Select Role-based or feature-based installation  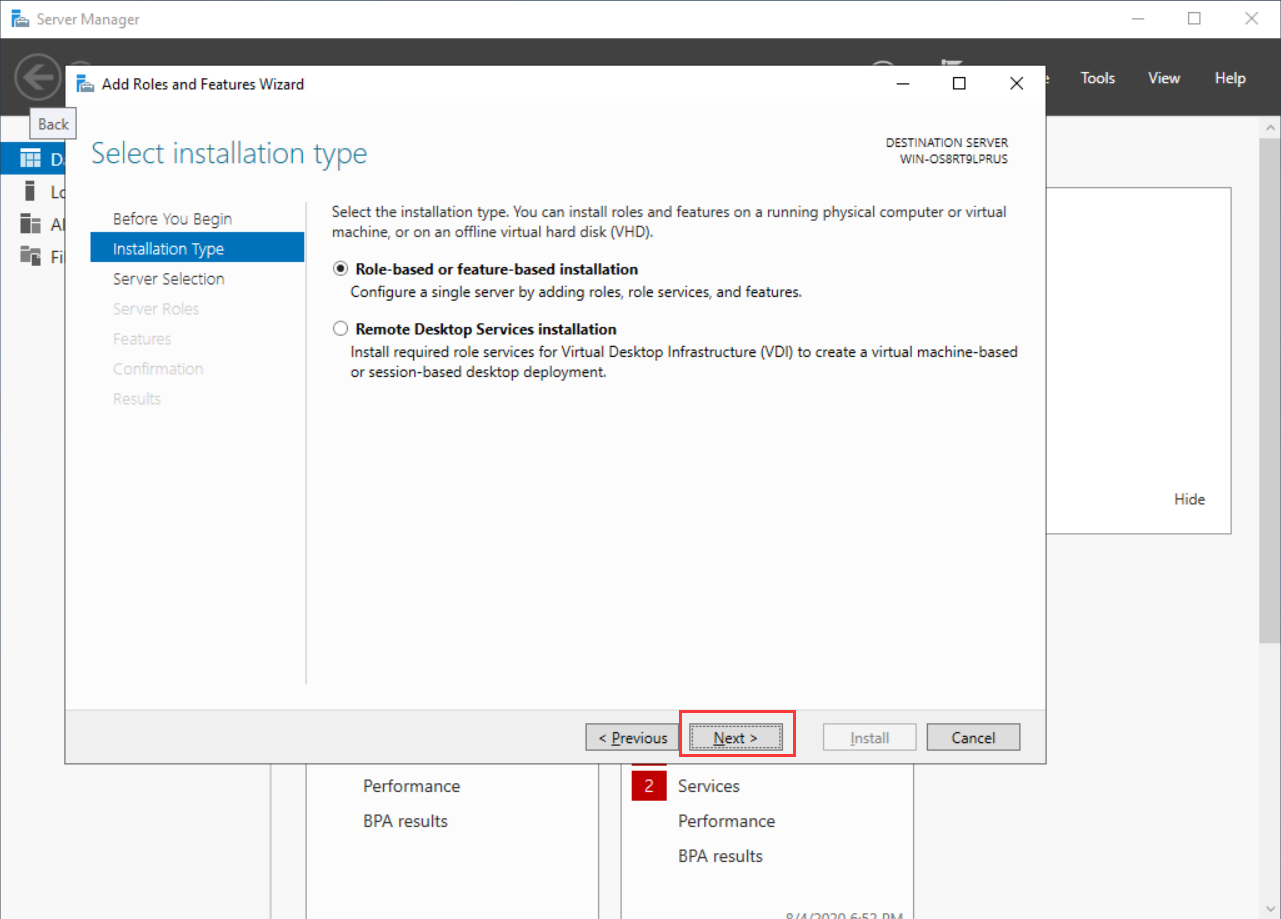coord(341,269)
